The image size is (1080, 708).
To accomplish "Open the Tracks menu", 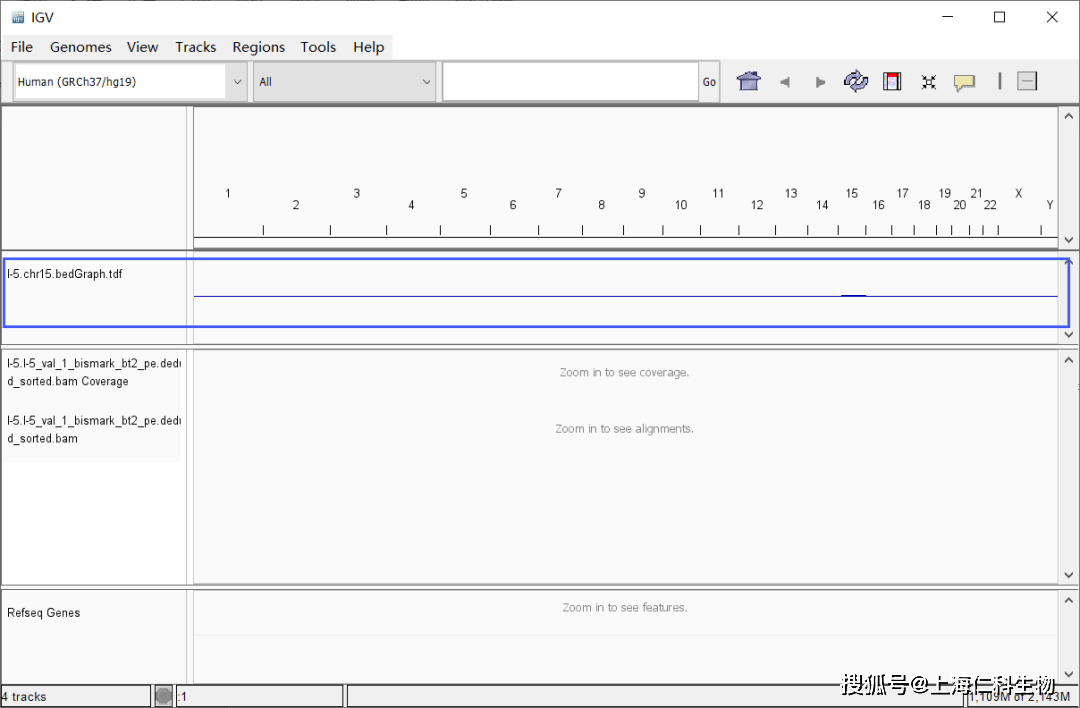I will tap(195, 47).
